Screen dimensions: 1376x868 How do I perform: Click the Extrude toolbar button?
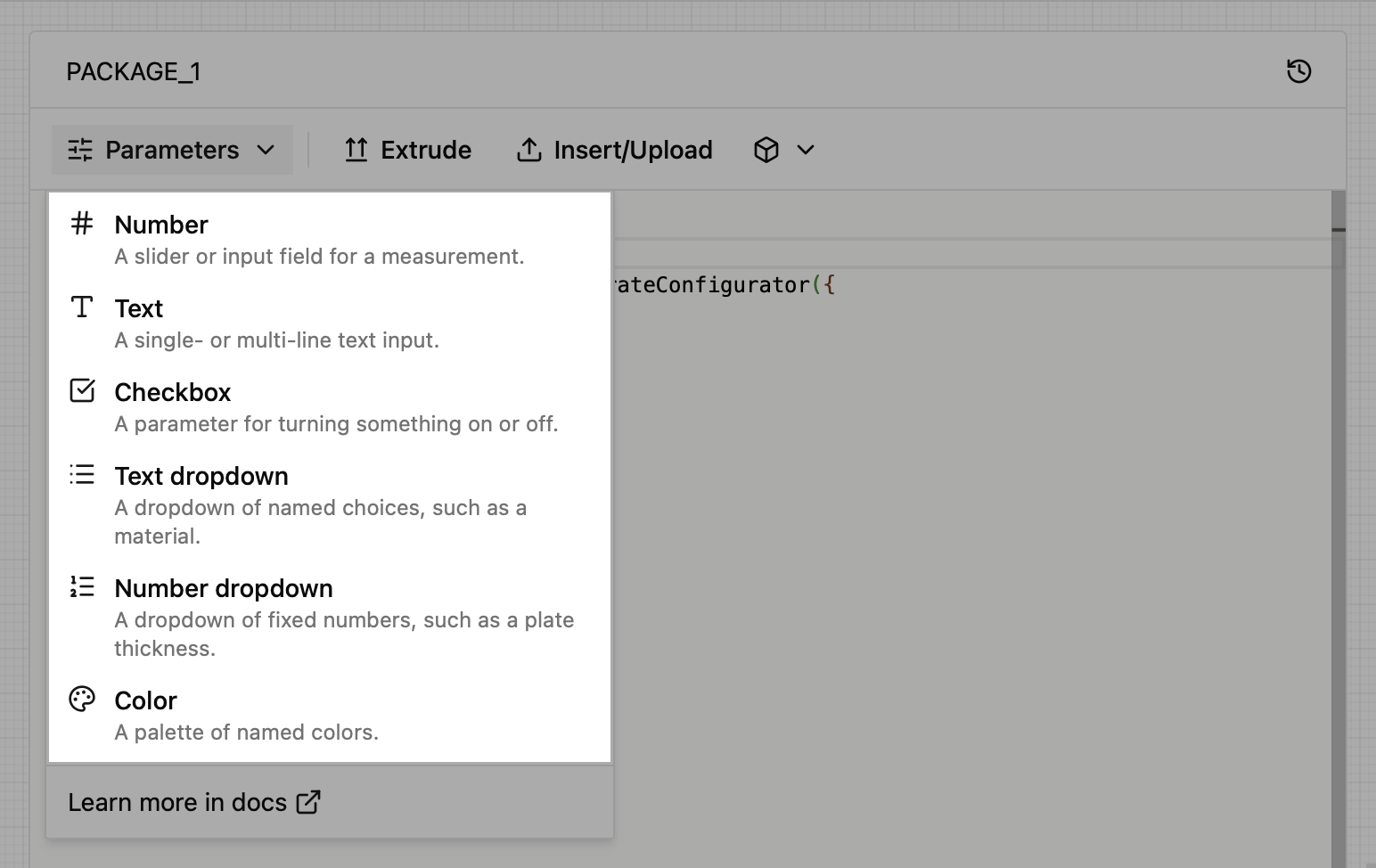coord(407,150)
